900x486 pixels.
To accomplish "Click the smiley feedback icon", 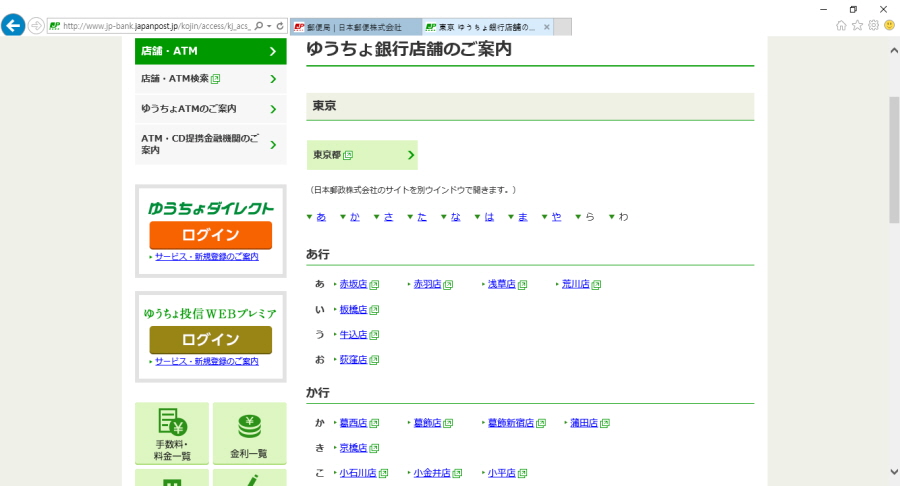I will [x=889, y=25].
